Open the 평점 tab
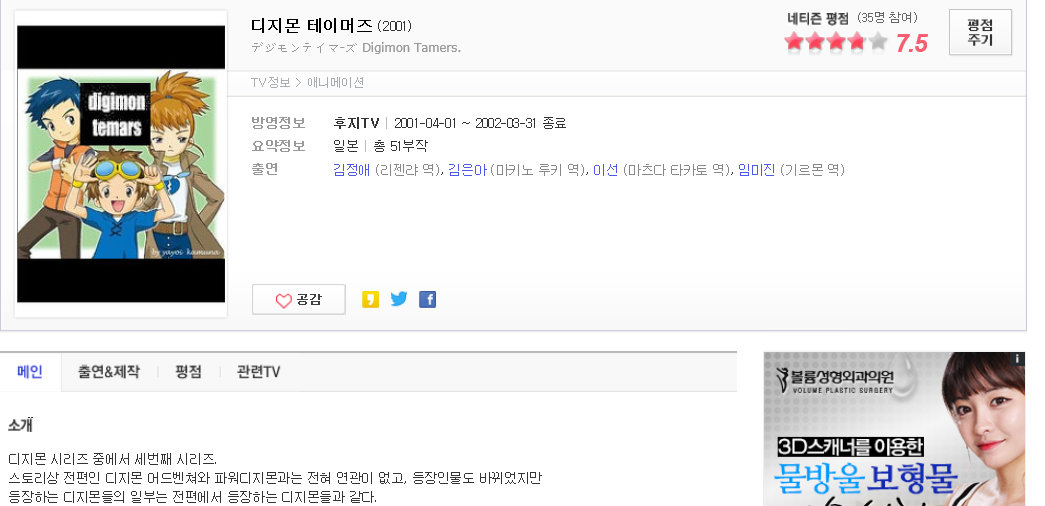The image size is (1045, 506). click(188, 371)
